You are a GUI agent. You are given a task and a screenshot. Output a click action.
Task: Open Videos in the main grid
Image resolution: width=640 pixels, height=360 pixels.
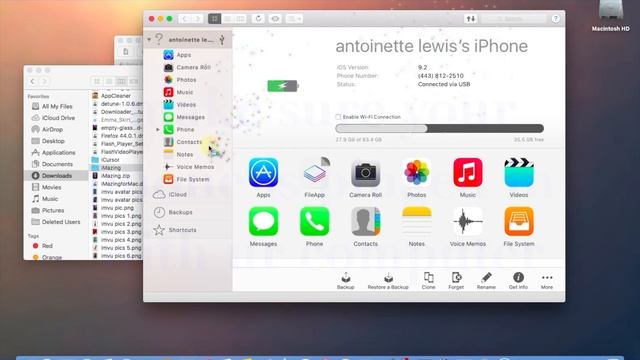pyautogui.click(x=519, y=173)
